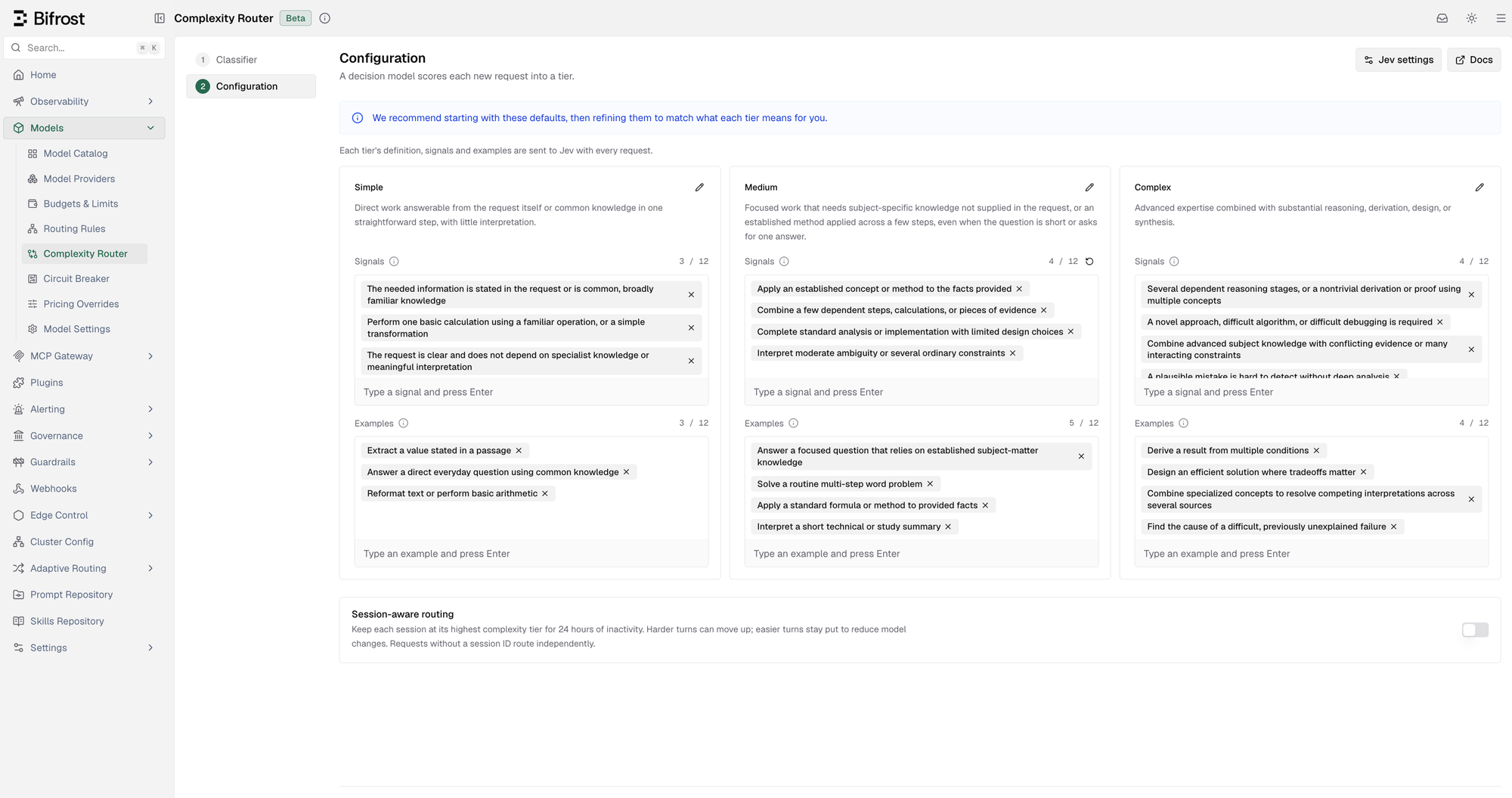The height and width of the screenshot is (798, 1512).
Task: Remove 'Derive a result from multiple conditions' example
Action: tap(1316, 451)
